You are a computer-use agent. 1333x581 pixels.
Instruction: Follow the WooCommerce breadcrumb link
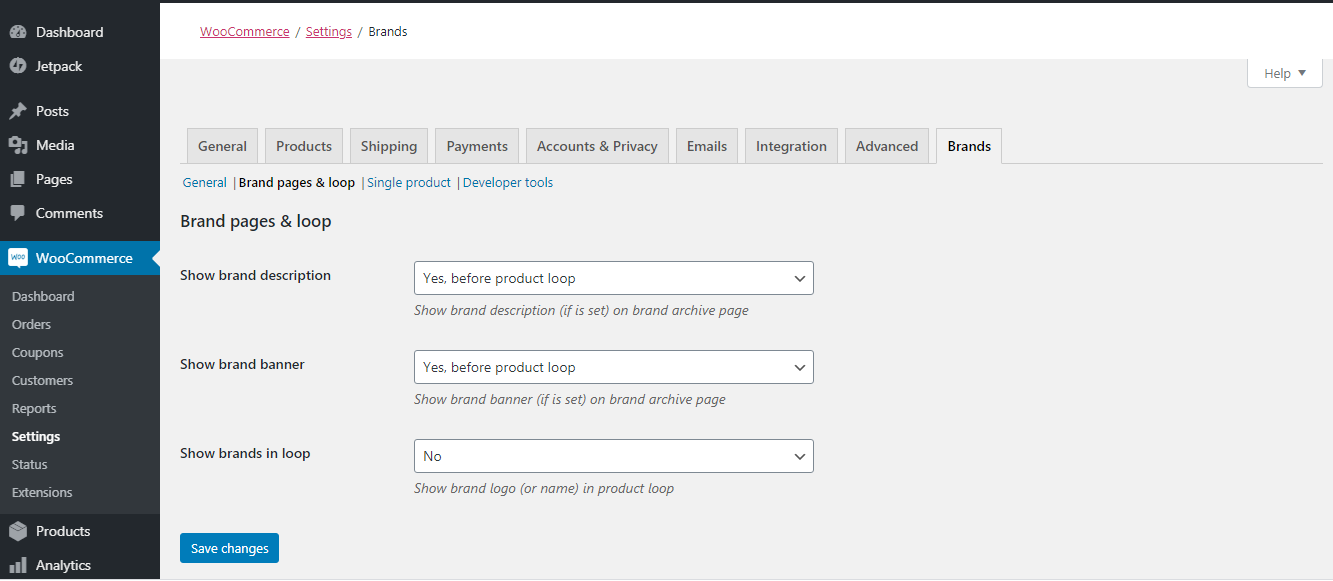pyautogui.click(x=244, y=31)
